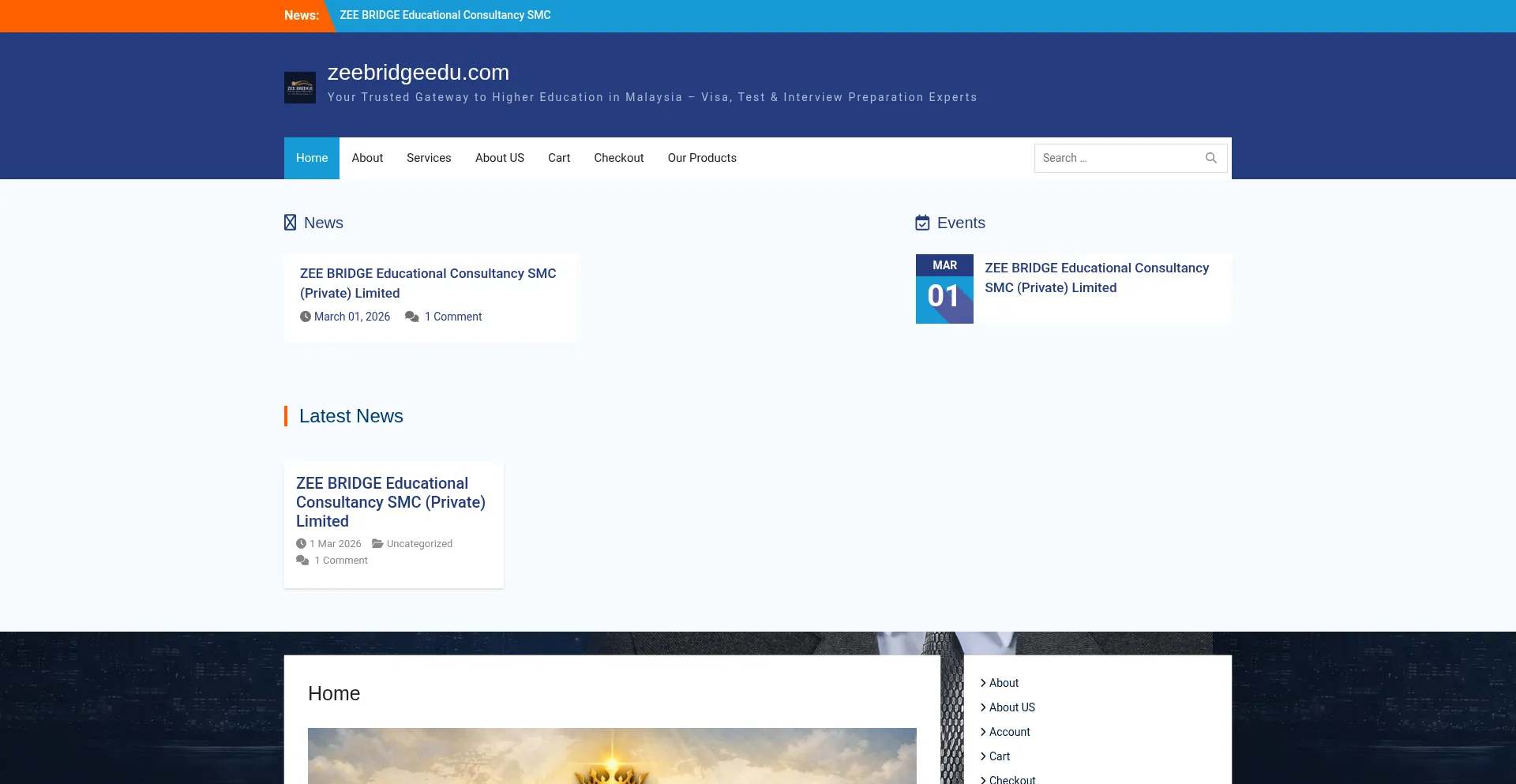
Task: Click the site tagline about Malaysia education
Action: pos(652,97)
